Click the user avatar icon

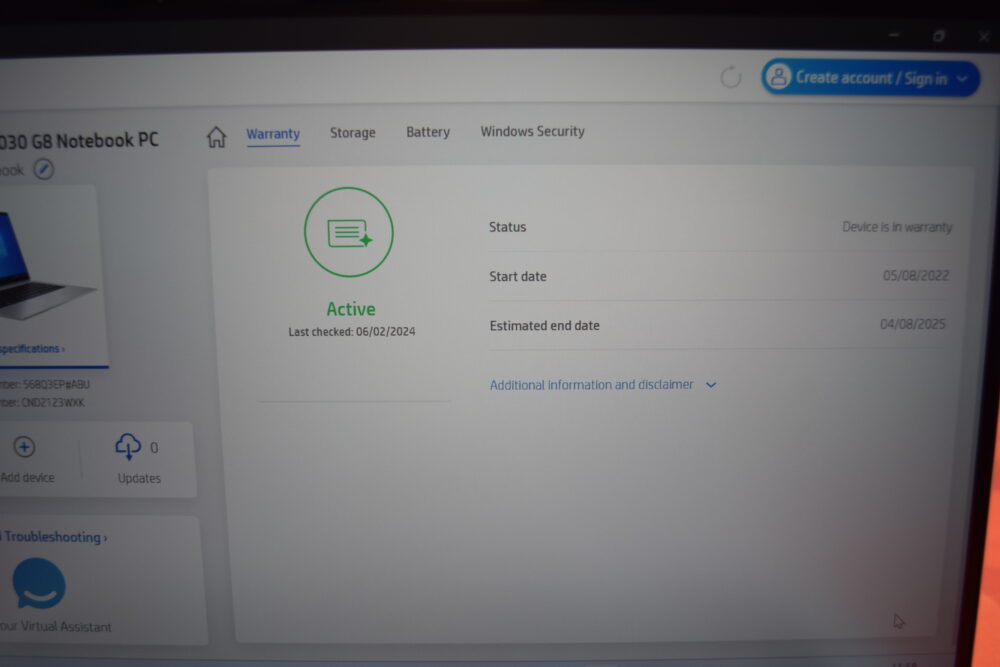[x=778, y=77]
